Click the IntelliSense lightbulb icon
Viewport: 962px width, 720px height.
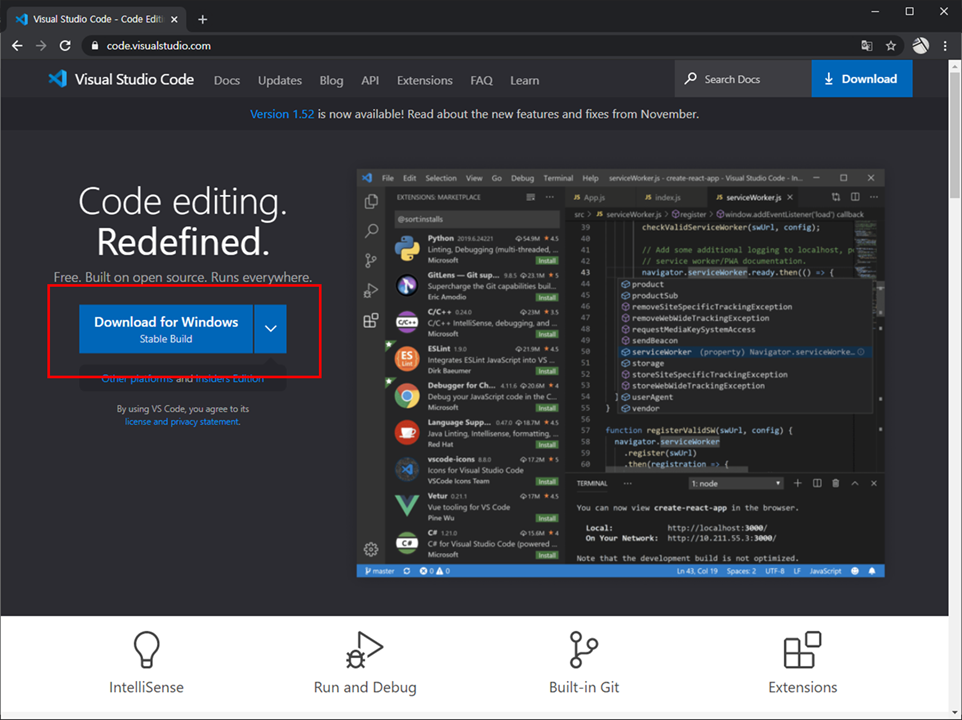coord(147,649)
